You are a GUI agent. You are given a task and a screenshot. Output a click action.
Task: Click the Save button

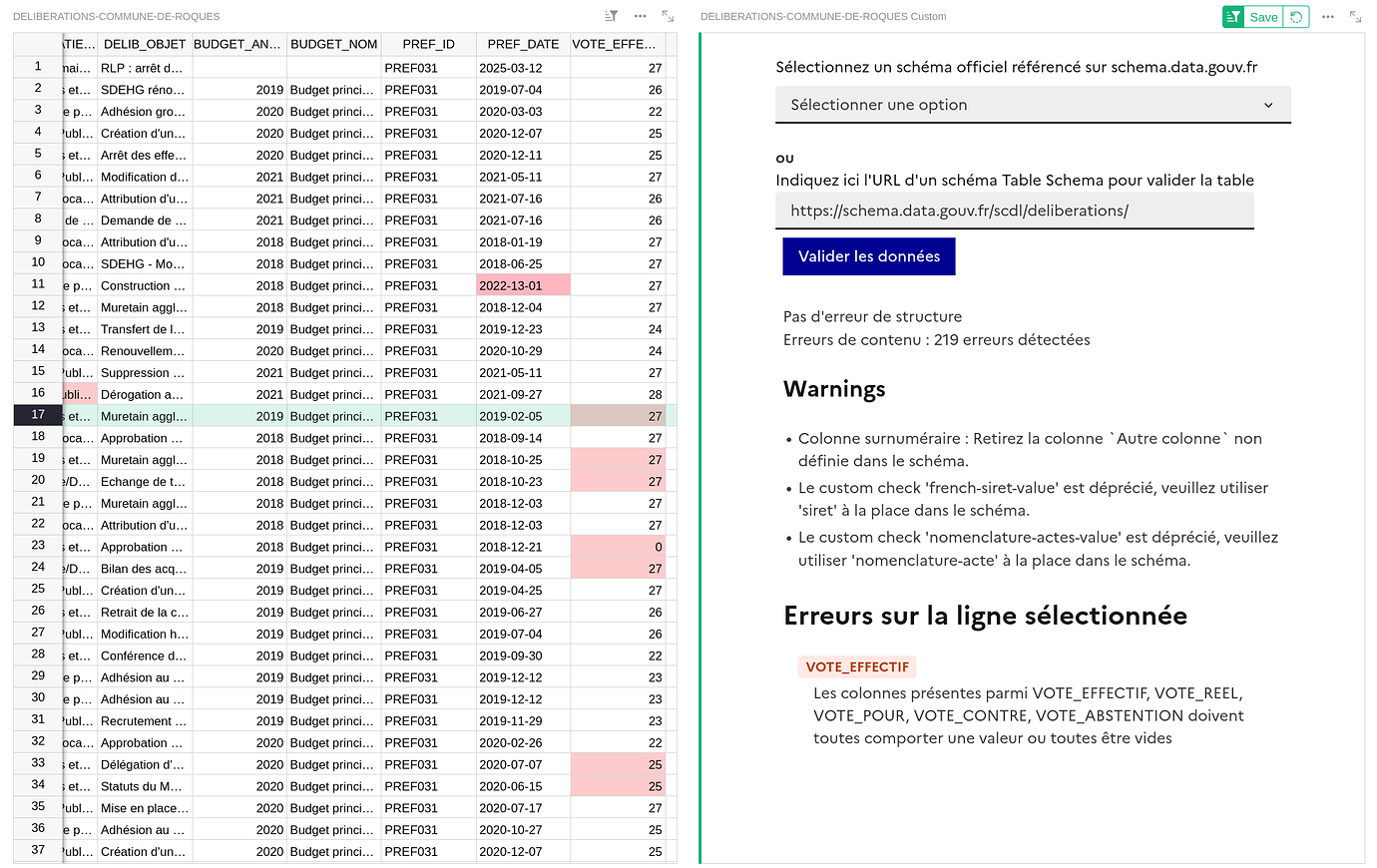(x=1262, y=17)
